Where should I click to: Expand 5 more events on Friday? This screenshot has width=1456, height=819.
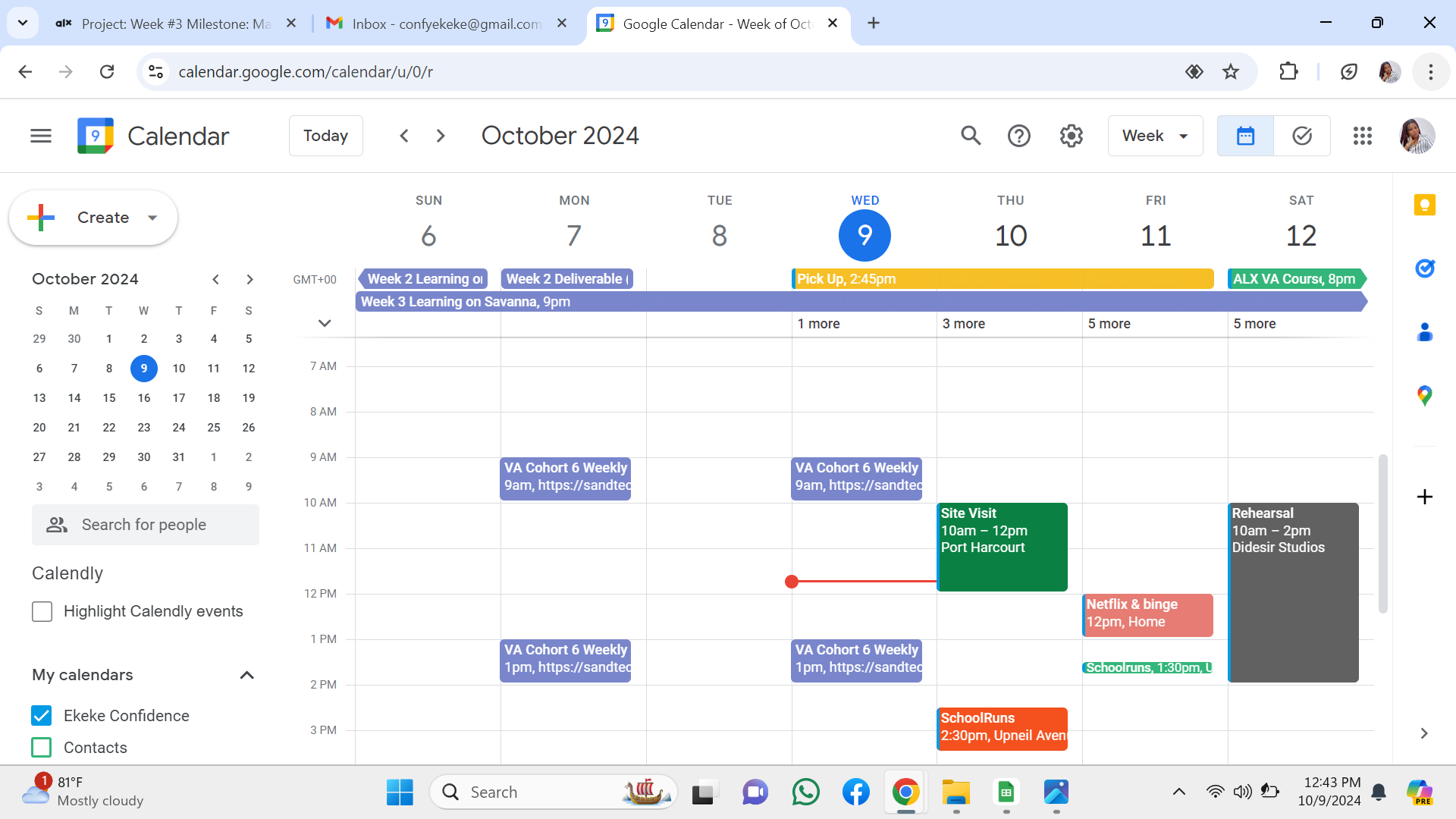coord(1109,324)
